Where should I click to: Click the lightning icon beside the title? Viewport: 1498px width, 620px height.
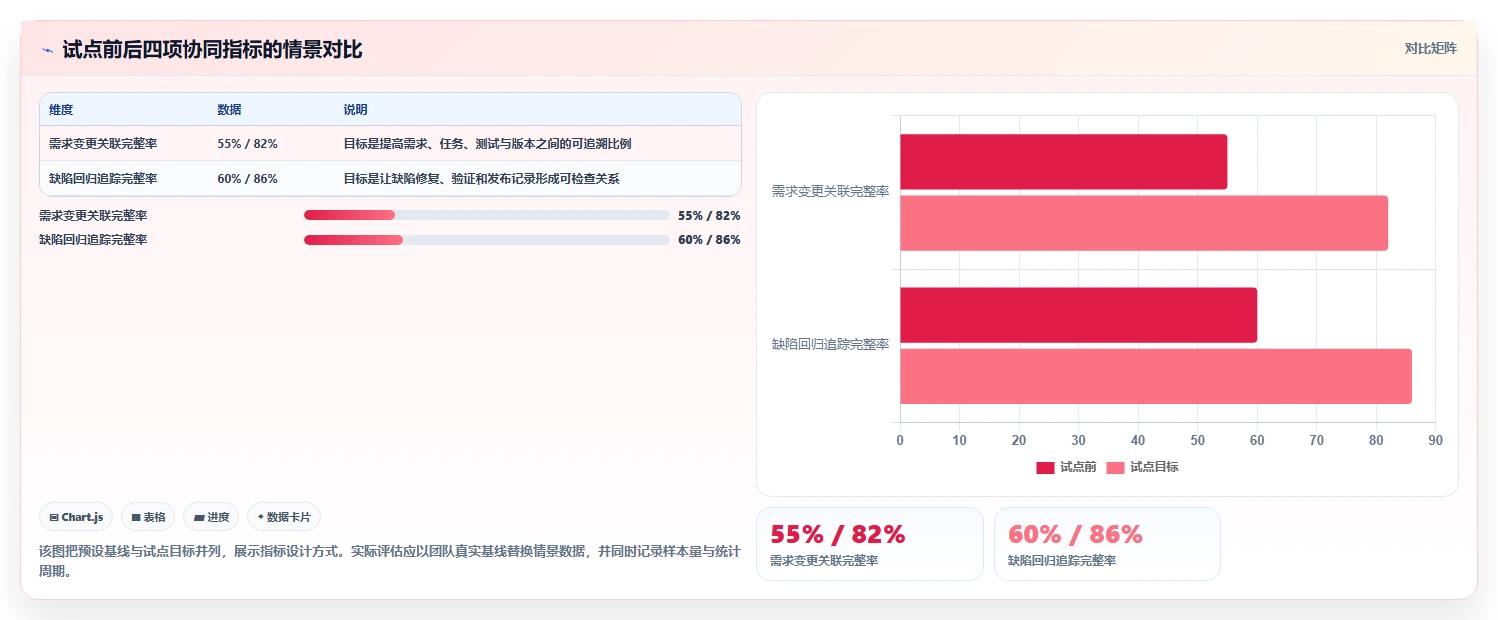point(47,50)
